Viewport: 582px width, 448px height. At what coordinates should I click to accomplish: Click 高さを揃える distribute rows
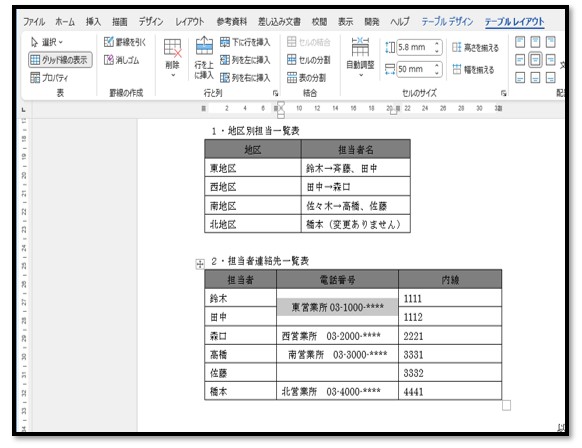pyautogui.click(x=475, y=48)
